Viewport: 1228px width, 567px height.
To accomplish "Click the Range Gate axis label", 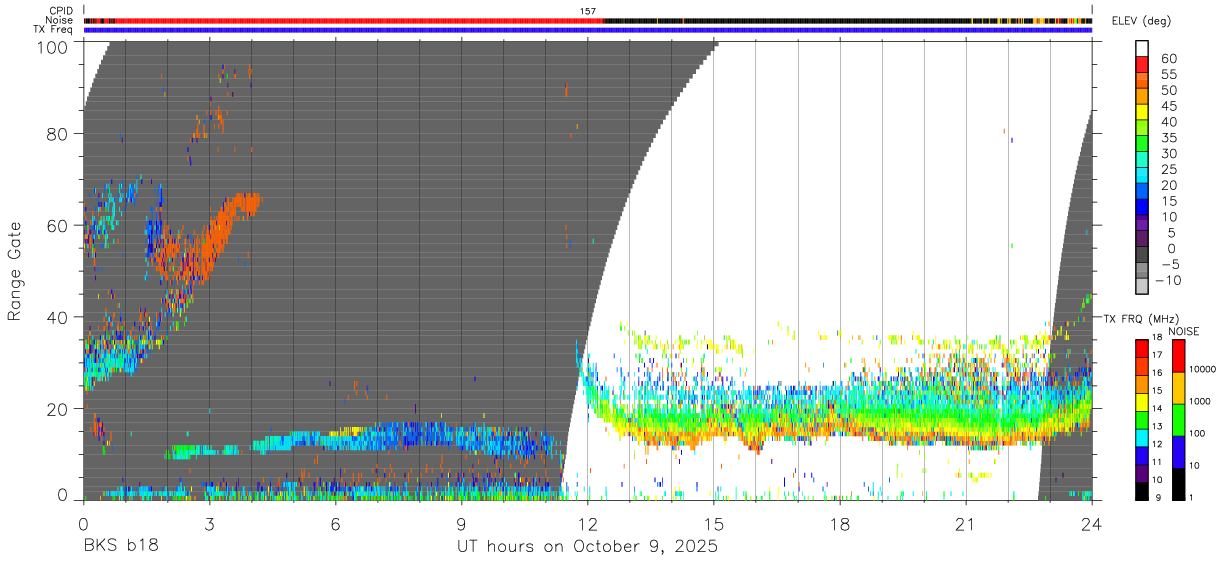I will [15, 271].
